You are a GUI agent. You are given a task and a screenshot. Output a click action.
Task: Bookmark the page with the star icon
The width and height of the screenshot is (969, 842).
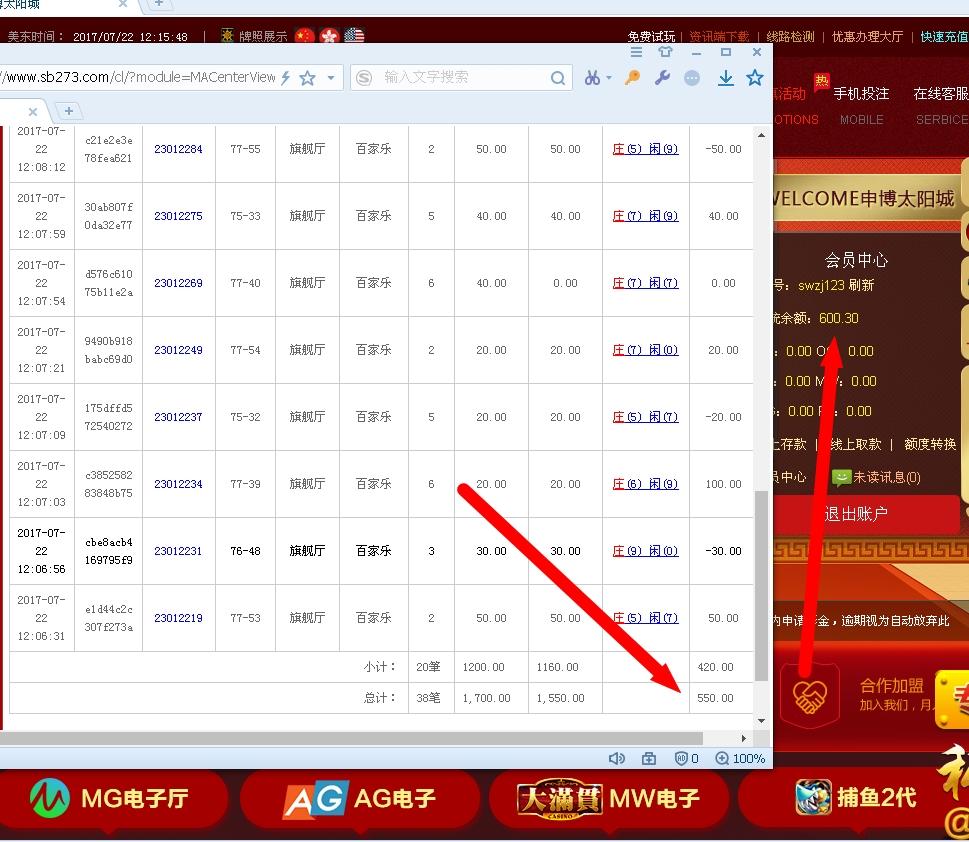[755, 77]
